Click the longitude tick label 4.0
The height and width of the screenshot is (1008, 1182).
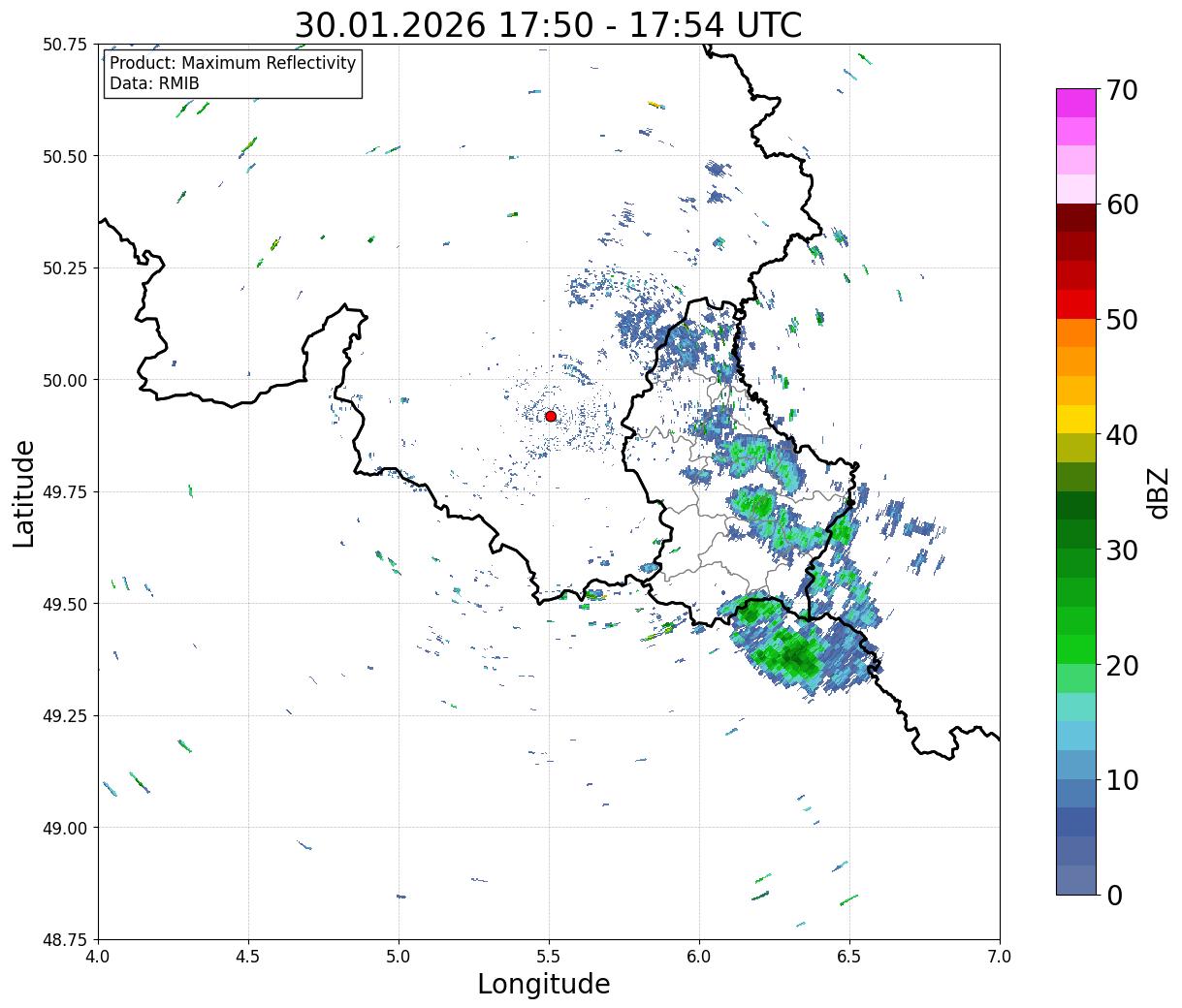pos(98,957)
